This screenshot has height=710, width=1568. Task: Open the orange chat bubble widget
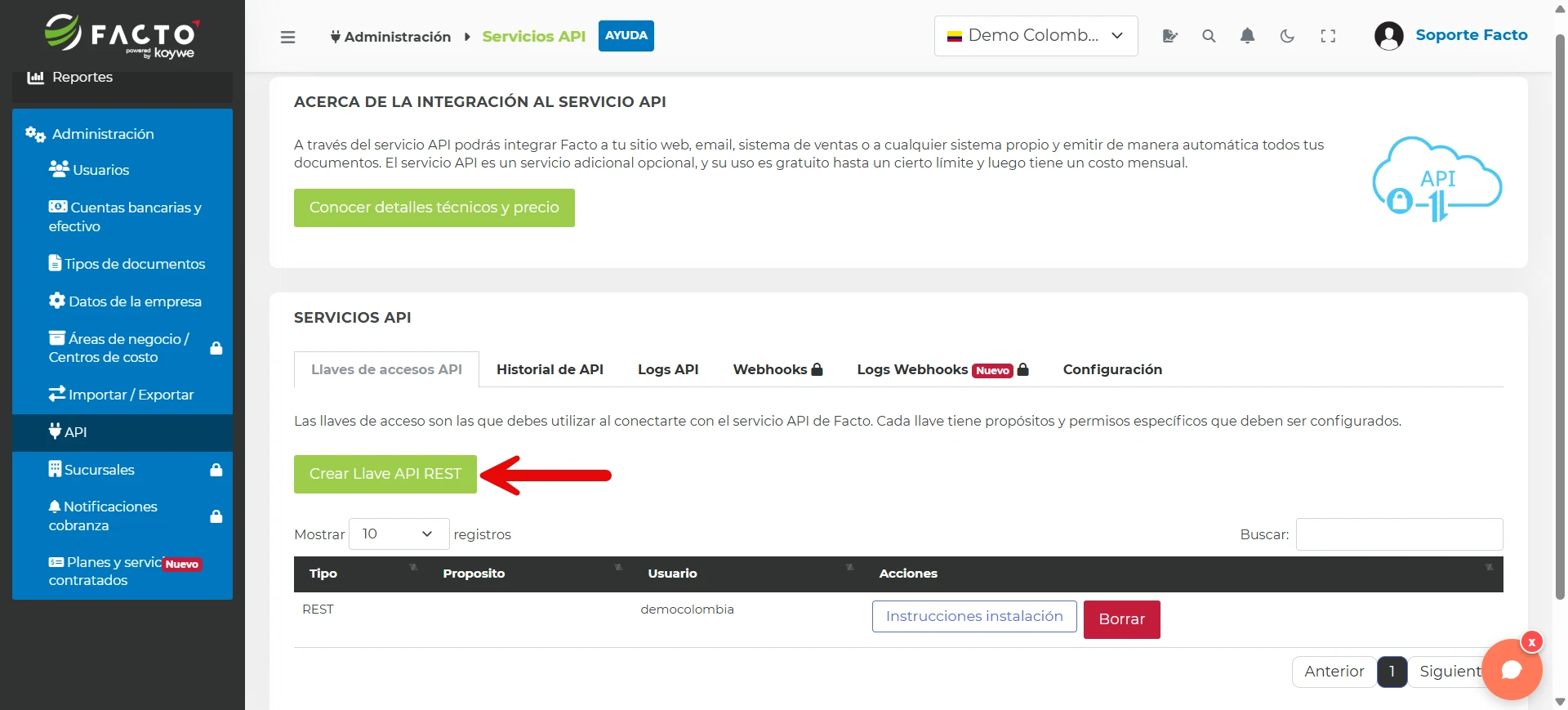click(x=1512, y=670)
